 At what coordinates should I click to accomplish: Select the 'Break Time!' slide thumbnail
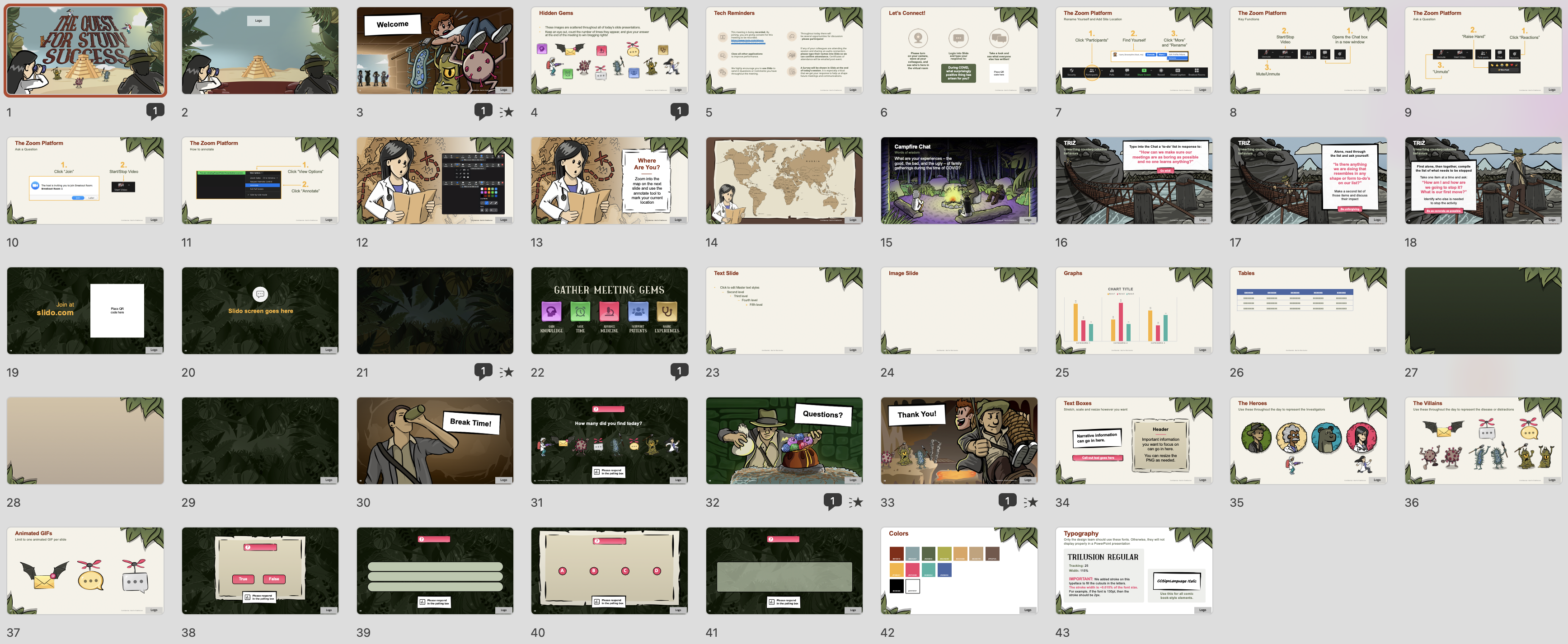pyautogui.click(x=435, y=441)
